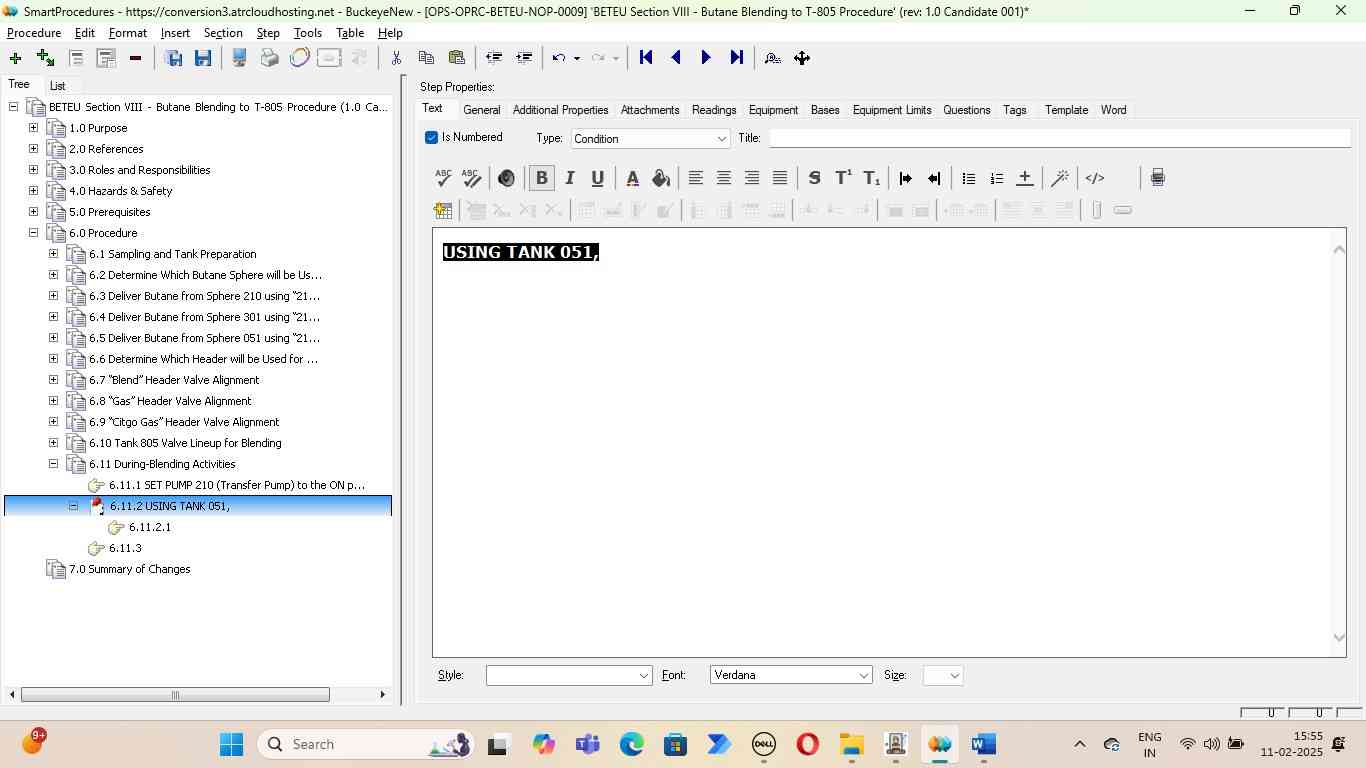Viewport: 1366px width, 768px height.
Task: Open Microsoft Word from the taskbar
Action: pos(983,744)
